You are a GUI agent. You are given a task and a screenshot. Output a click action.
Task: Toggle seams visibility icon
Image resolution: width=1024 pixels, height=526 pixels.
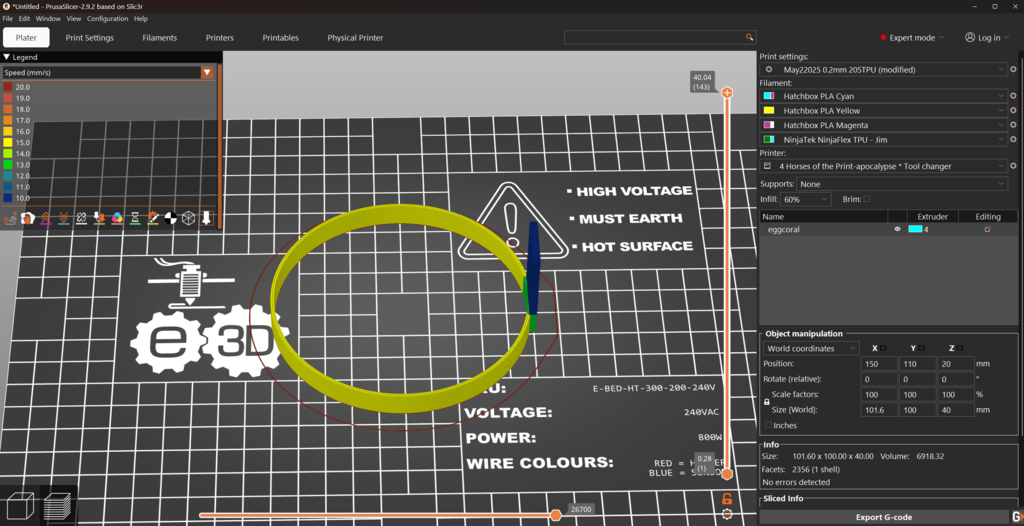[82, 218]
